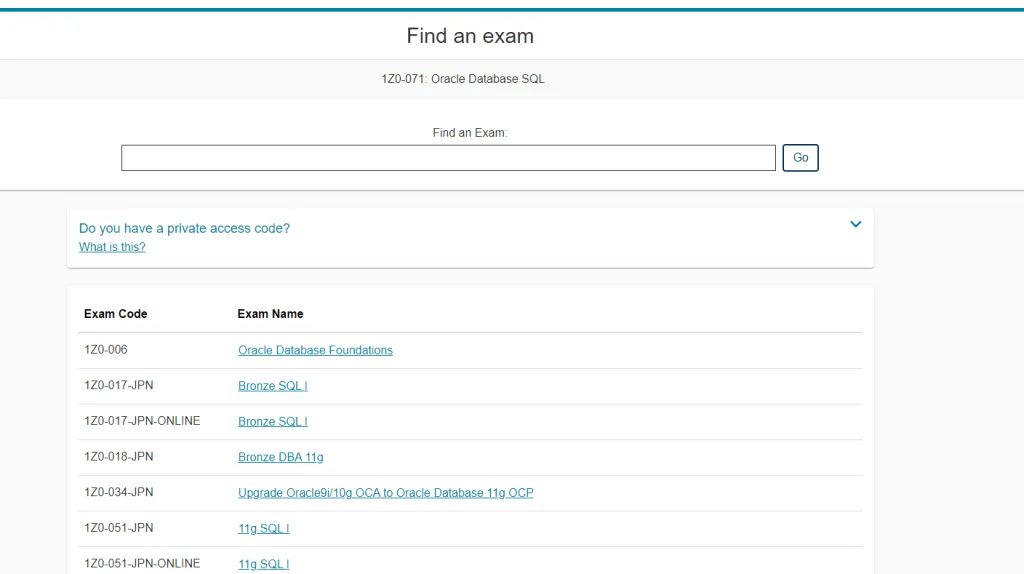This screenshot has width=1024, height=574.
Task: Expand the private access code chevron
Action: coord(855,224)
